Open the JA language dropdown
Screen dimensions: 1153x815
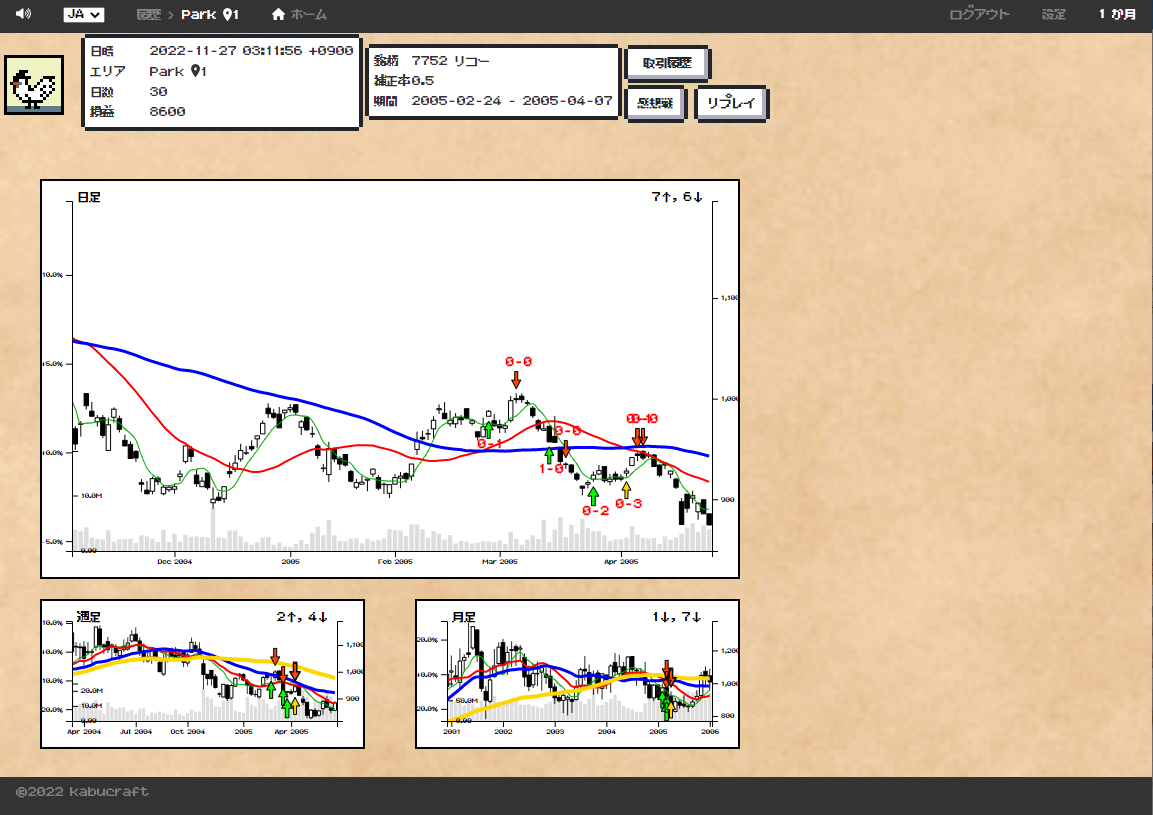pos(83,14)
